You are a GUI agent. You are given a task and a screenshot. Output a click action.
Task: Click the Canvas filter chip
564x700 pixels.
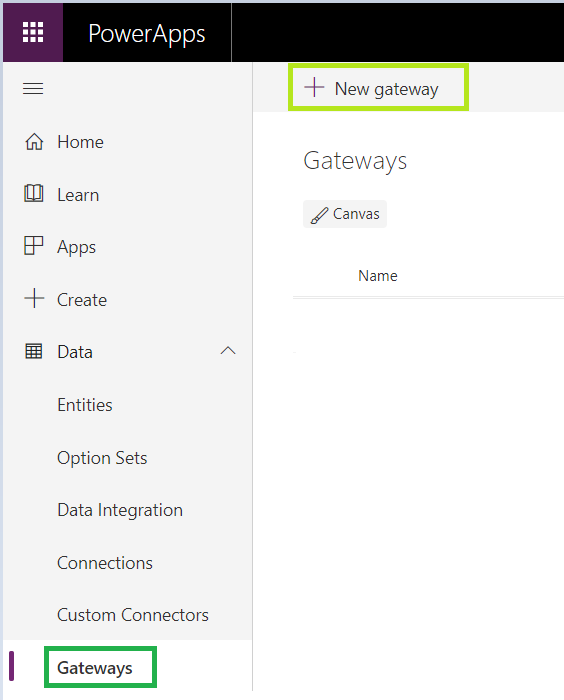click(x=345, y=214)
